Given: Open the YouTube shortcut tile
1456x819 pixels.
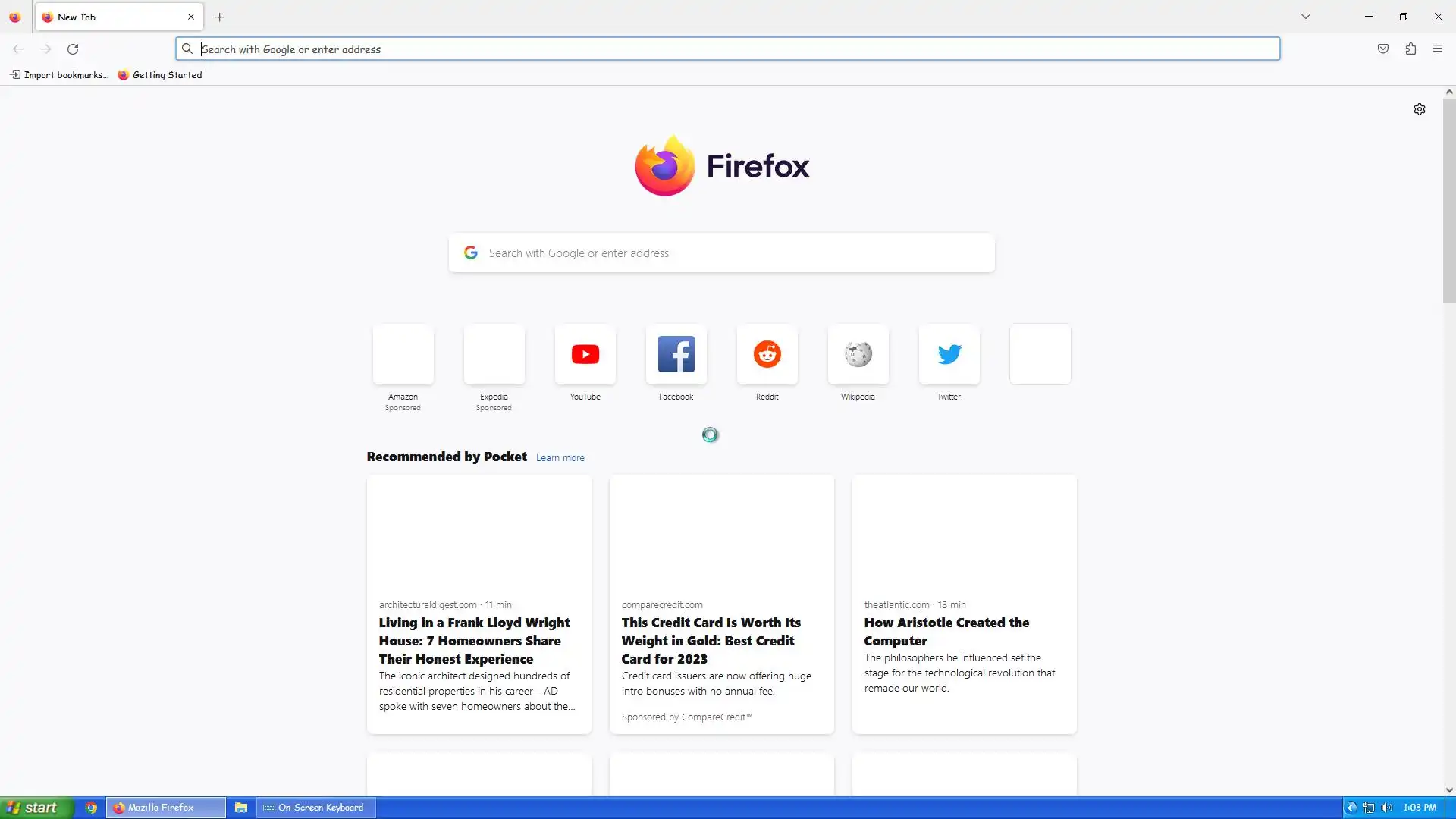Looking at the screenshot, I should [585, 354].
